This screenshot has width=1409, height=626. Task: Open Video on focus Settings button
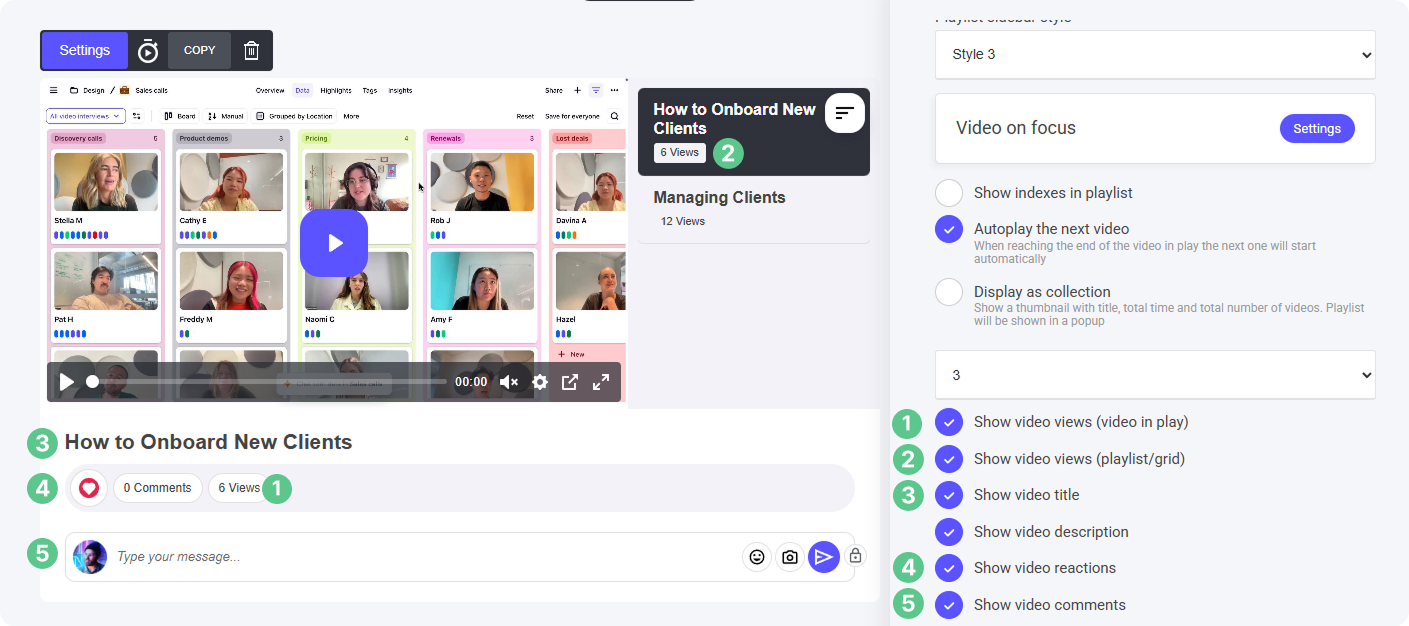[x=1316, y=129]
